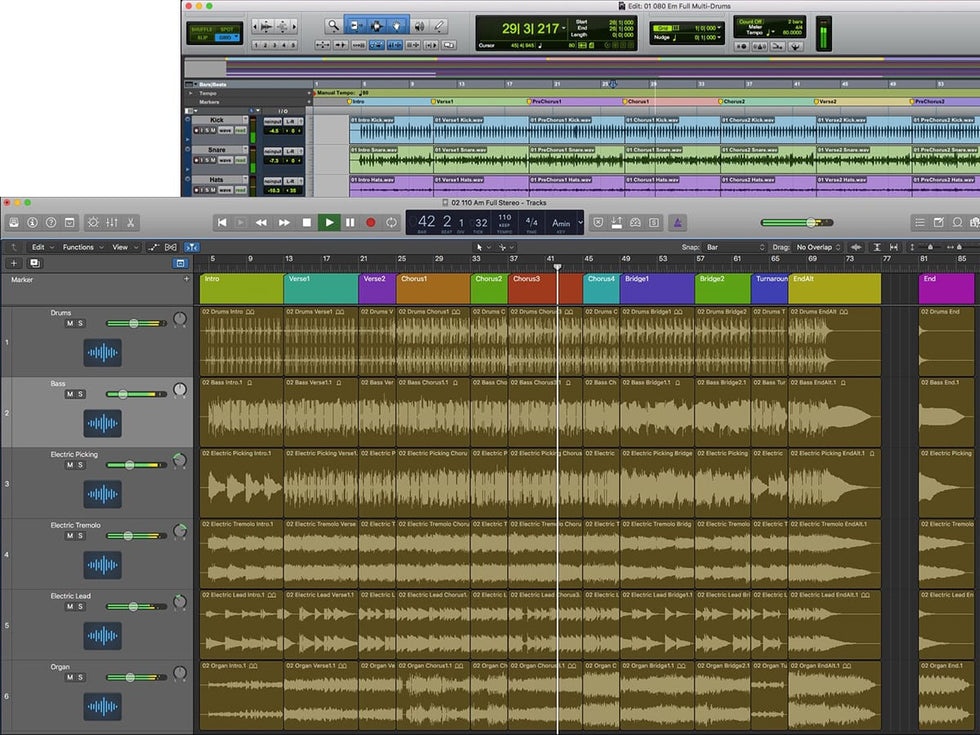Open the Mixer from the control bar
The width and height of the screenshot is (980, 735).
click(x=112, y=222)
